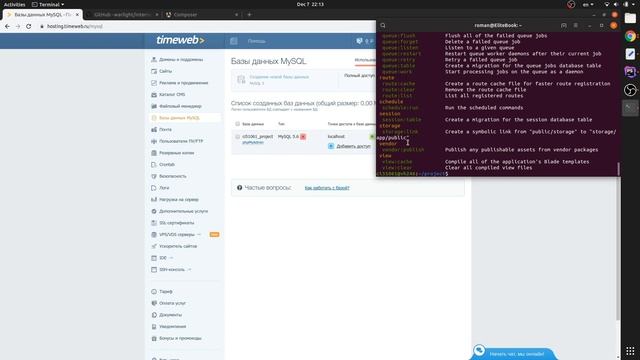640x360 pixels.
Task: Open Реклама и продвижение sidebar section
Action: tap(184, 83)
